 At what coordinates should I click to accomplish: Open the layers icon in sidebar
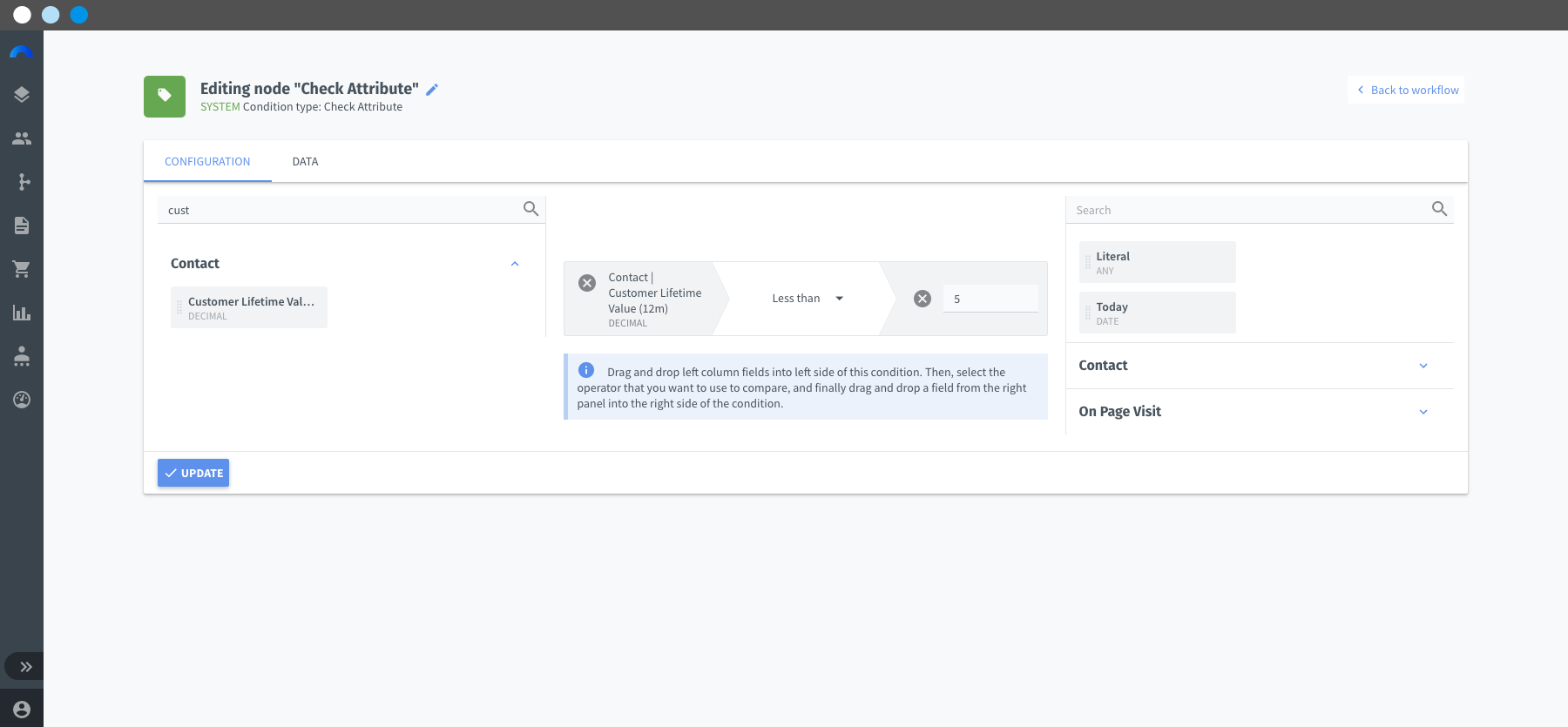click(x=22, y=95)
